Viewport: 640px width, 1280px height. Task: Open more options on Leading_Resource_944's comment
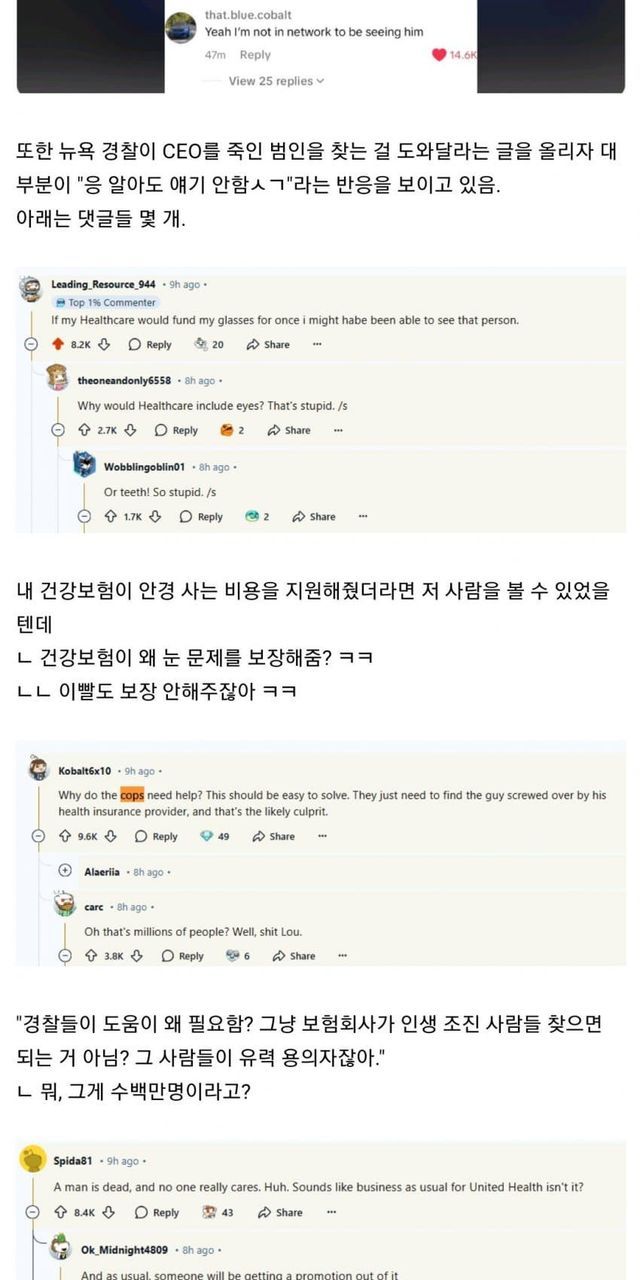tap(317, 344)
